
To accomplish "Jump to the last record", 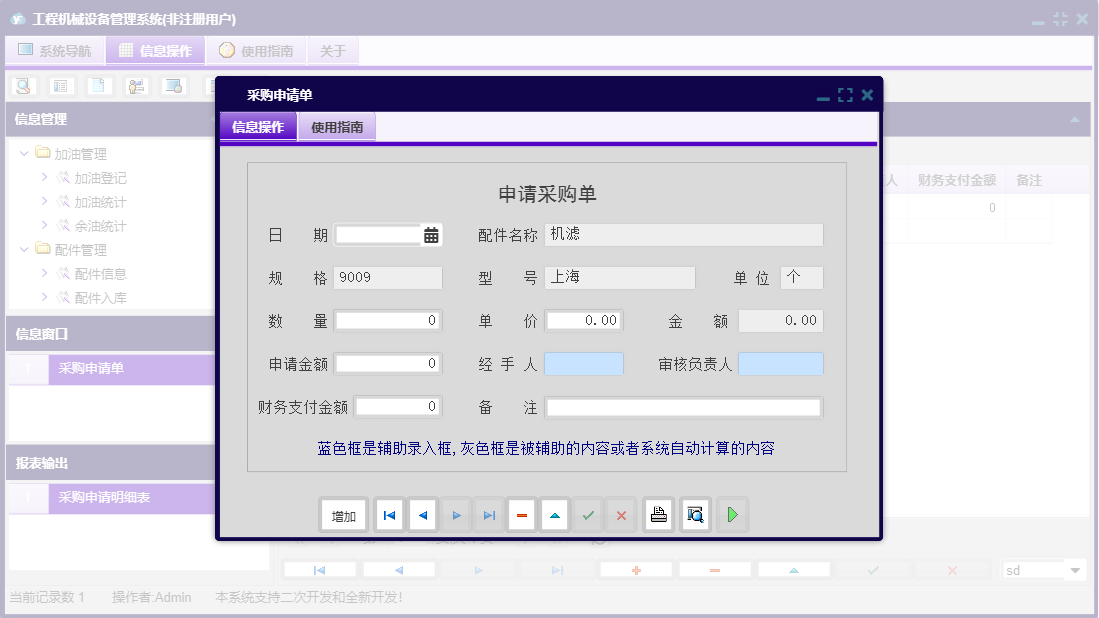I will 490,514.
